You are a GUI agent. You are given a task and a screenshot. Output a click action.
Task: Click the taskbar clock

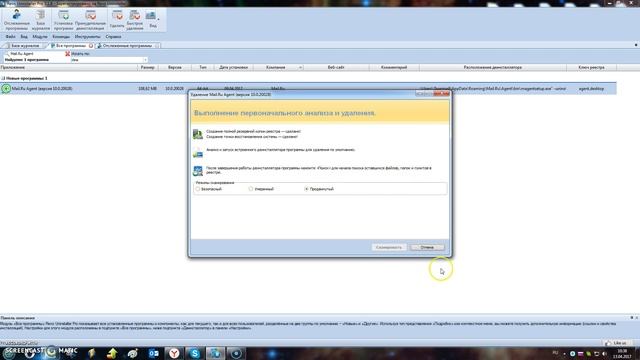(622, 353)
